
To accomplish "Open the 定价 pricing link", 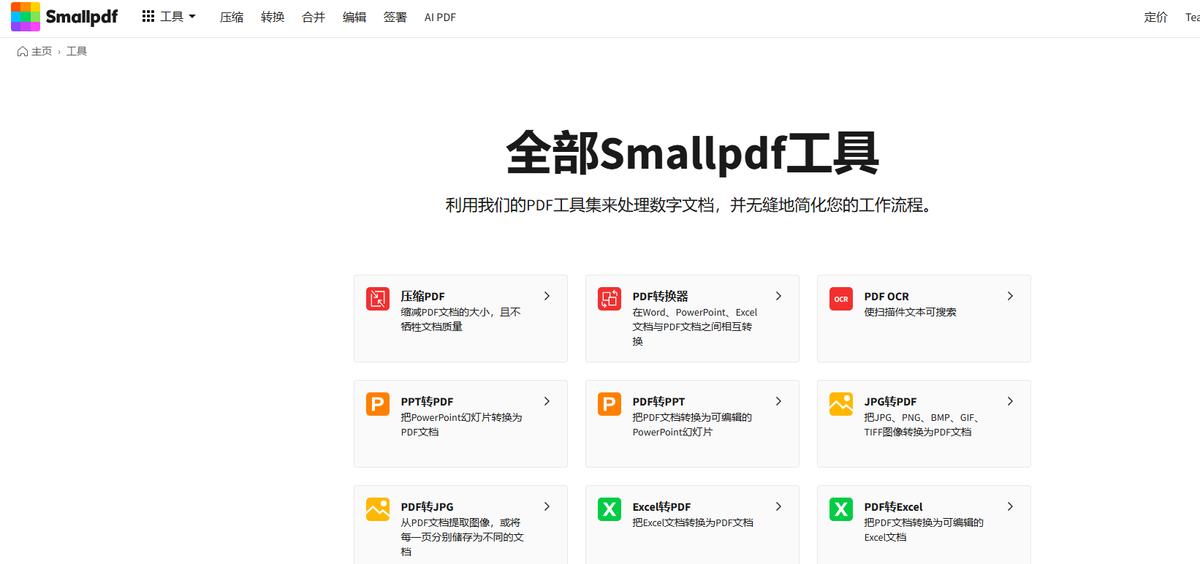I will tap(1155, 17).
